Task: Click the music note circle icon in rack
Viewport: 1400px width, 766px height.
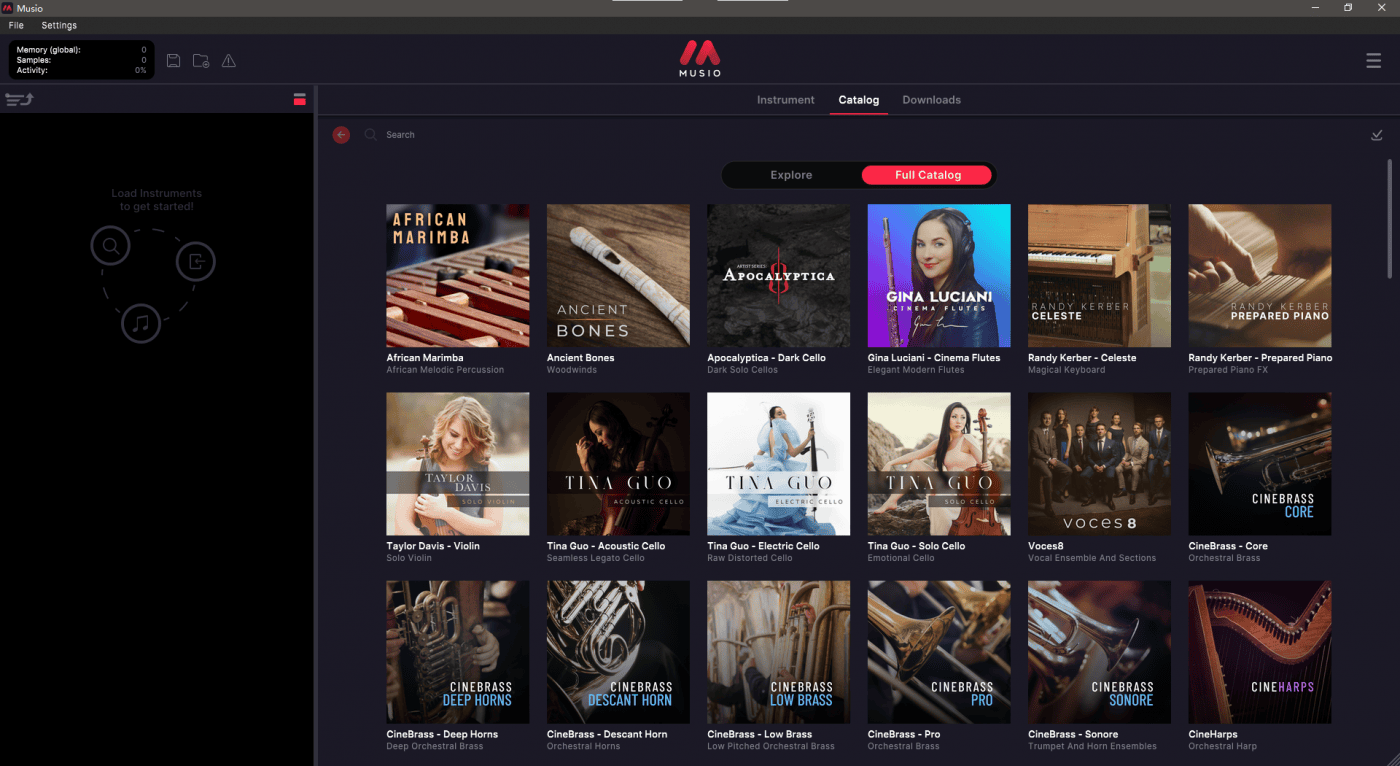Action: pyautogui.click(x=141, y=323)
